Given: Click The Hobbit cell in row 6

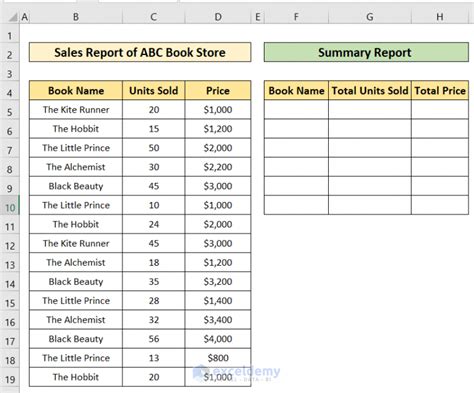Looking at the screenshot, I should tap(76, 129).
